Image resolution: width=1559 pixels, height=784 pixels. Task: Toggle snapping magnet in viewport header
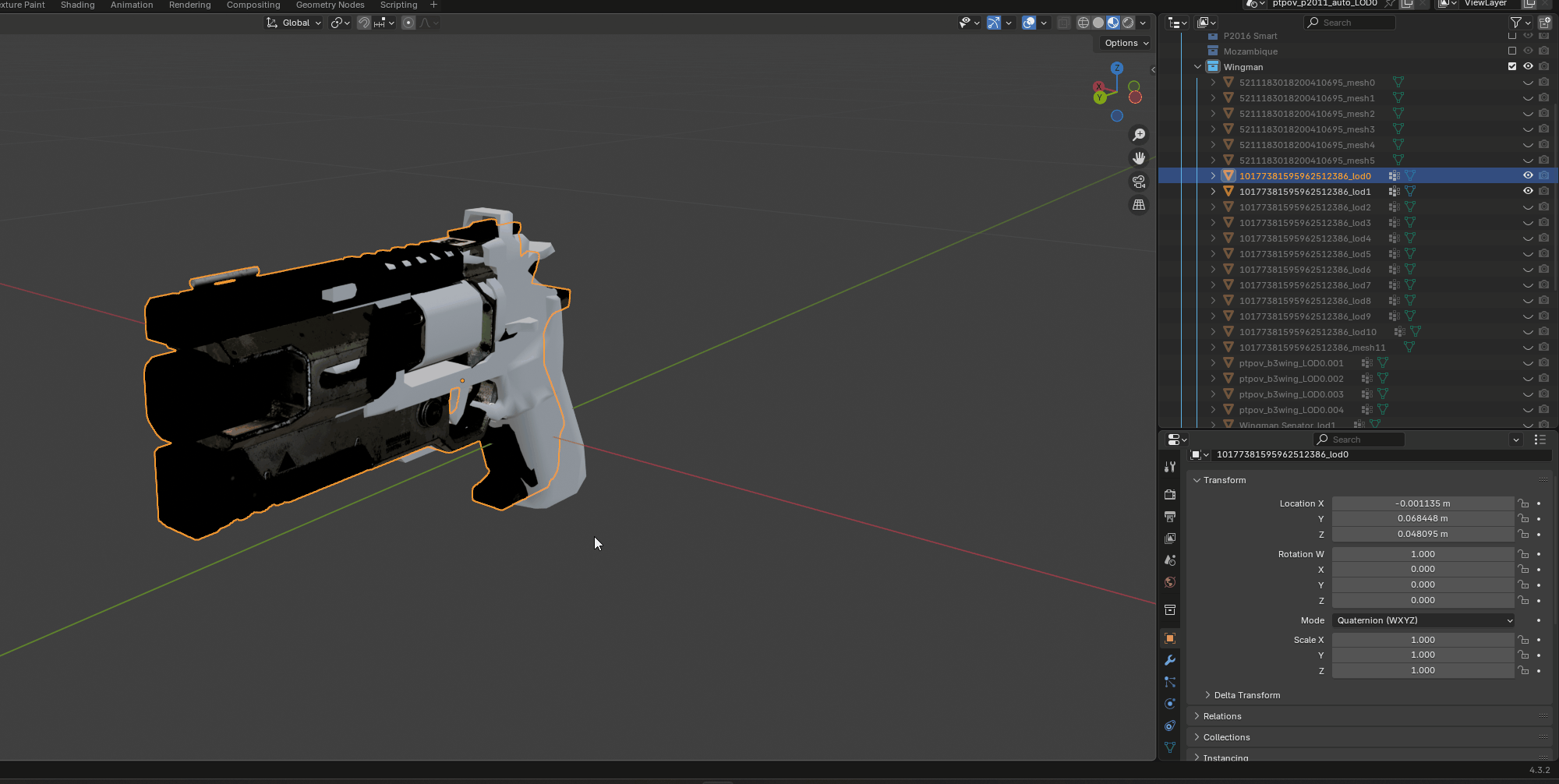coord(363,23)
